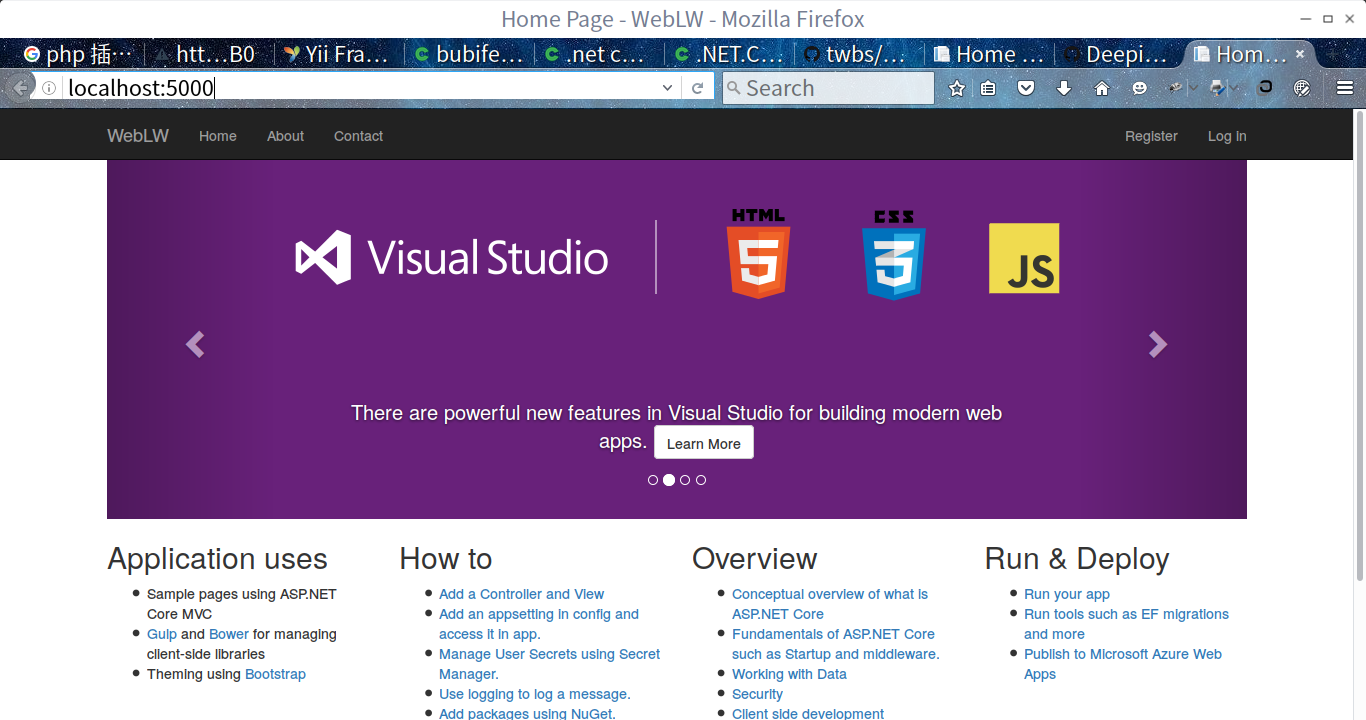Expand the dropdown arrow beside printer icon
Screen dimensions: 1366x720
(1234, 88)
